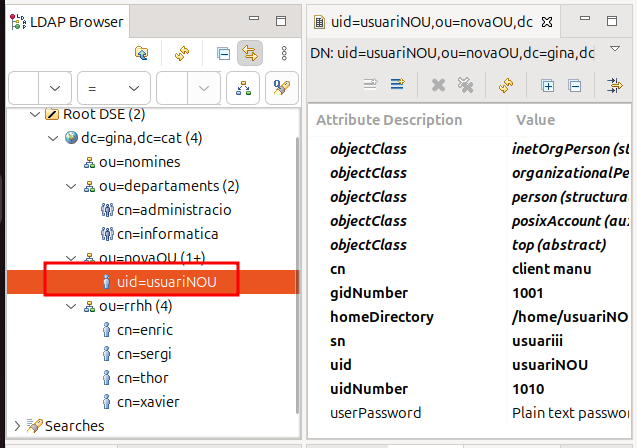Refresh the LDAP Browser tree
This screenshot has width=637, height=448.
point(182,54)
